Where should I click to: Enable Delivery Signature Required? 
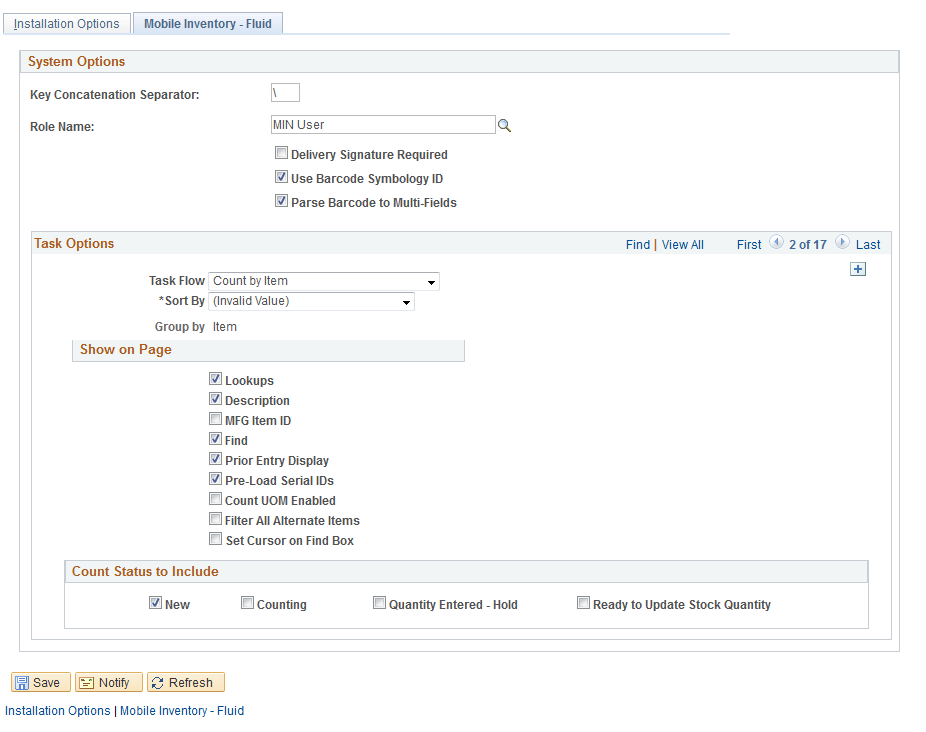click(x=281, y=152)
